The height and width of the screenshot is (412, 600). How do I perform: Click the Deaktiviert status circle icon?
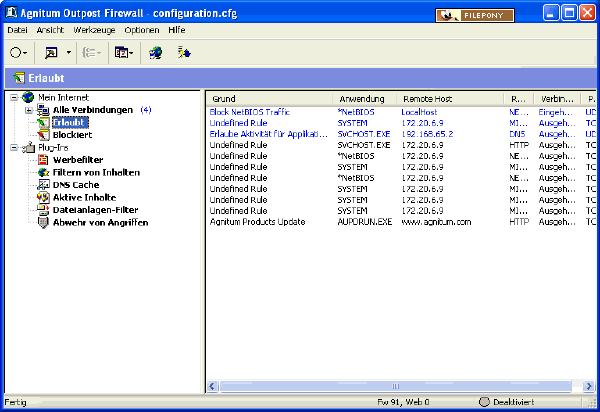click(484, 402)
